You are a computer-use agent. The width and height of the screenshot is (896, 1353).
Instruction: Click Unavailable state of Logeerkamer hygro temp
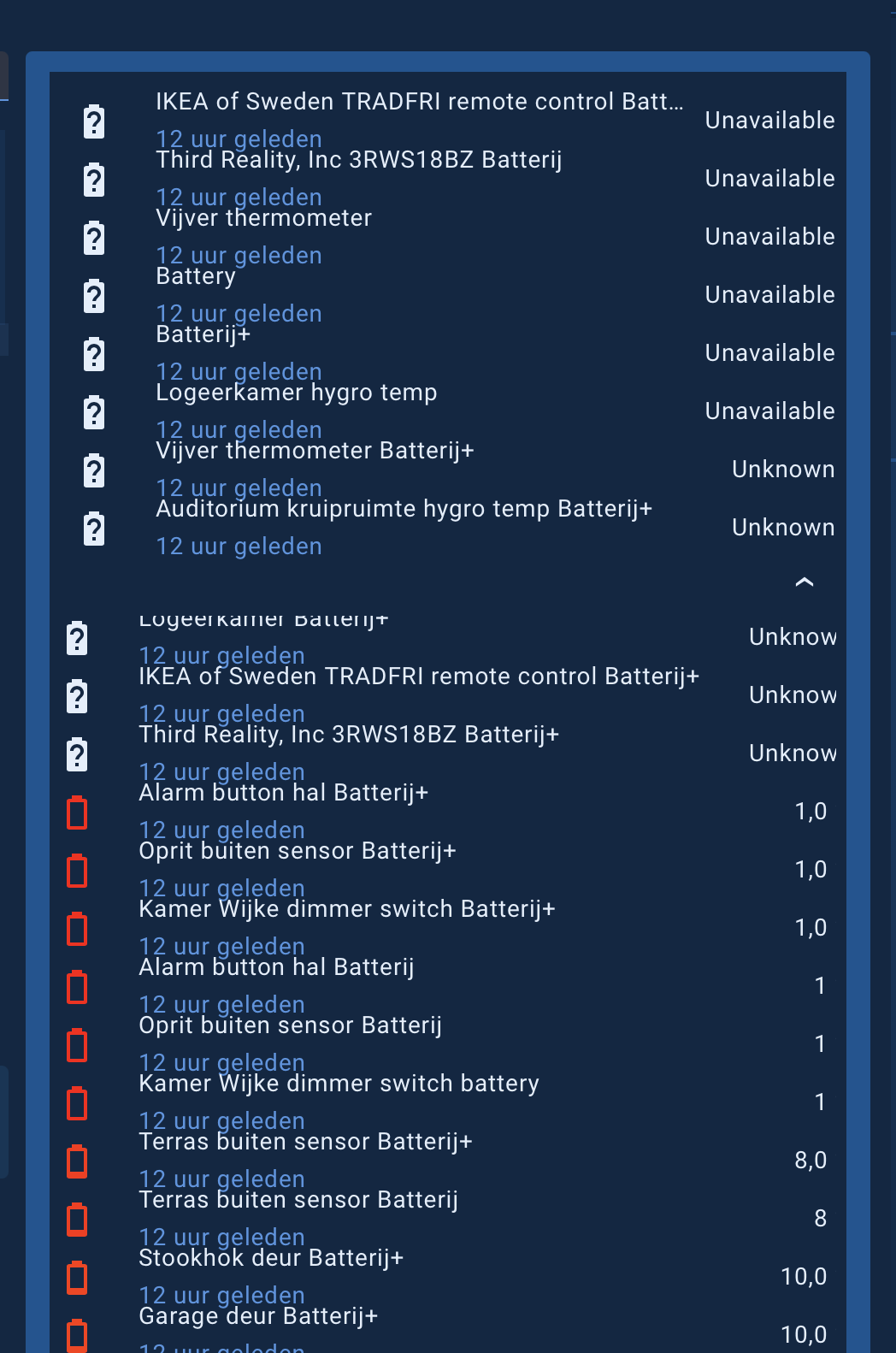click(x=769, y=411)
